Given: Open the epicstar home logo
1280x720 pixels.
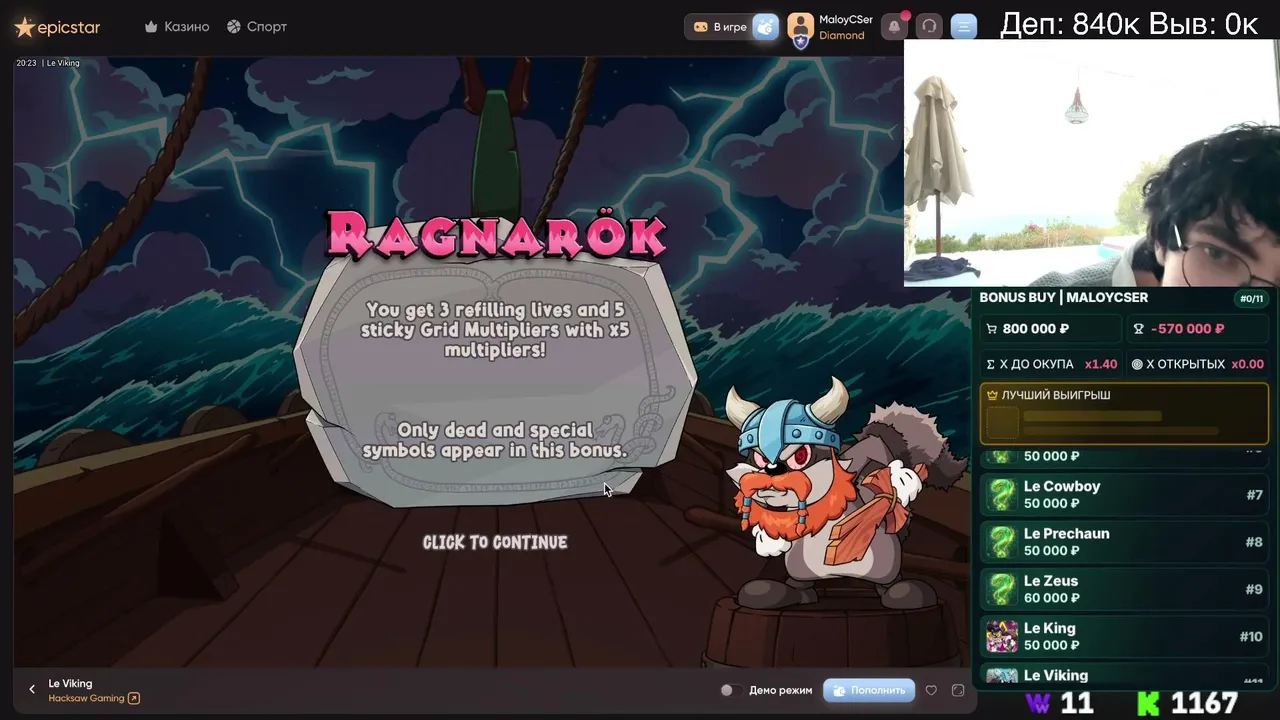Looking at the screenshot, I should [x=57, y=27].
